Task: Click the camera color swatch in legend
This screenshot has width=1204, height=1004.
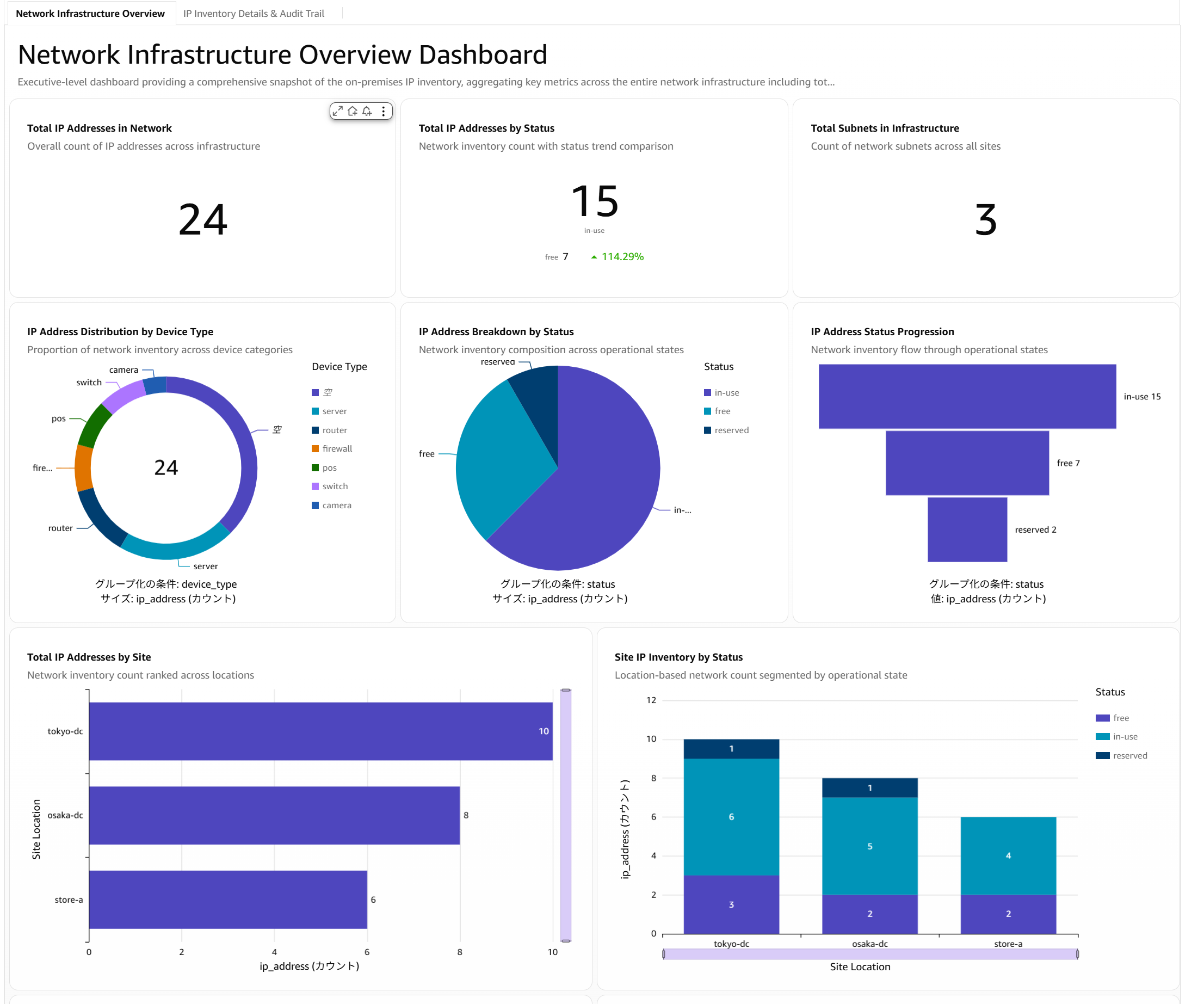Action: [x=316, y=505]
